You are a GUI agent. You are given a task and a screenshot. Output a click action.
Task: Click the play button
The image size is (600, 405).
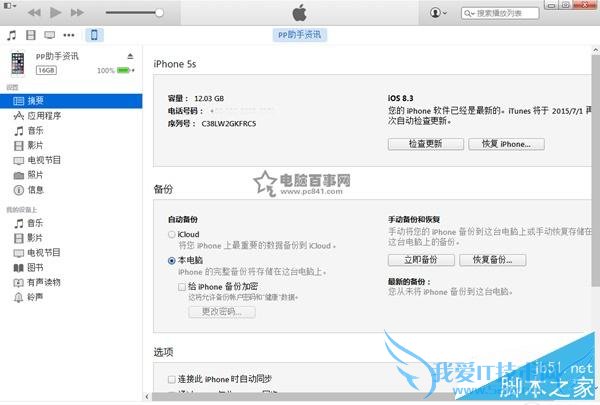pos(55,13)
